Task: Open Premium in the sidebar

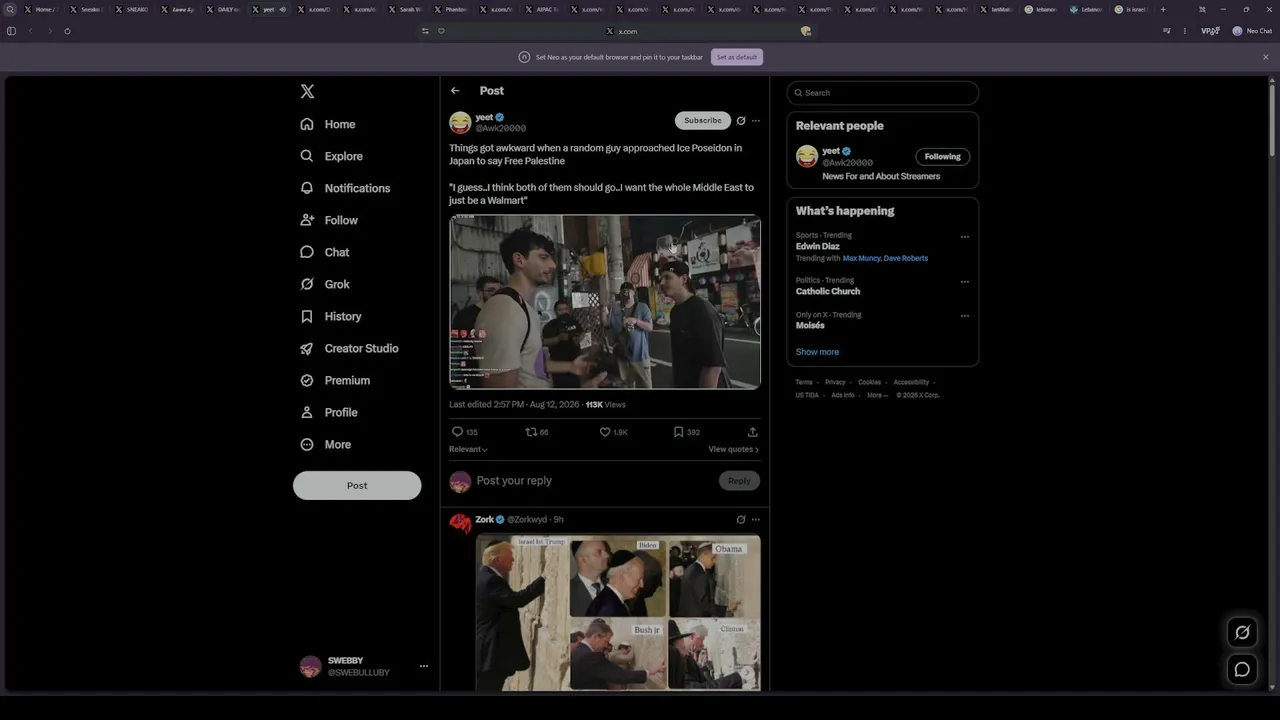Action: (x=335, y=380)
